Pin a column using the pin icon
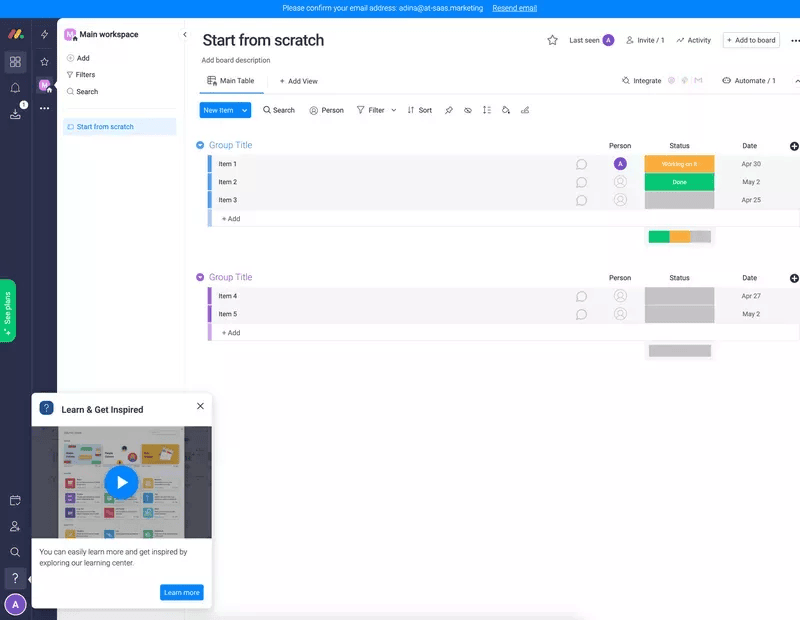Screen dimensions: 800x620 tap(447, 110)
